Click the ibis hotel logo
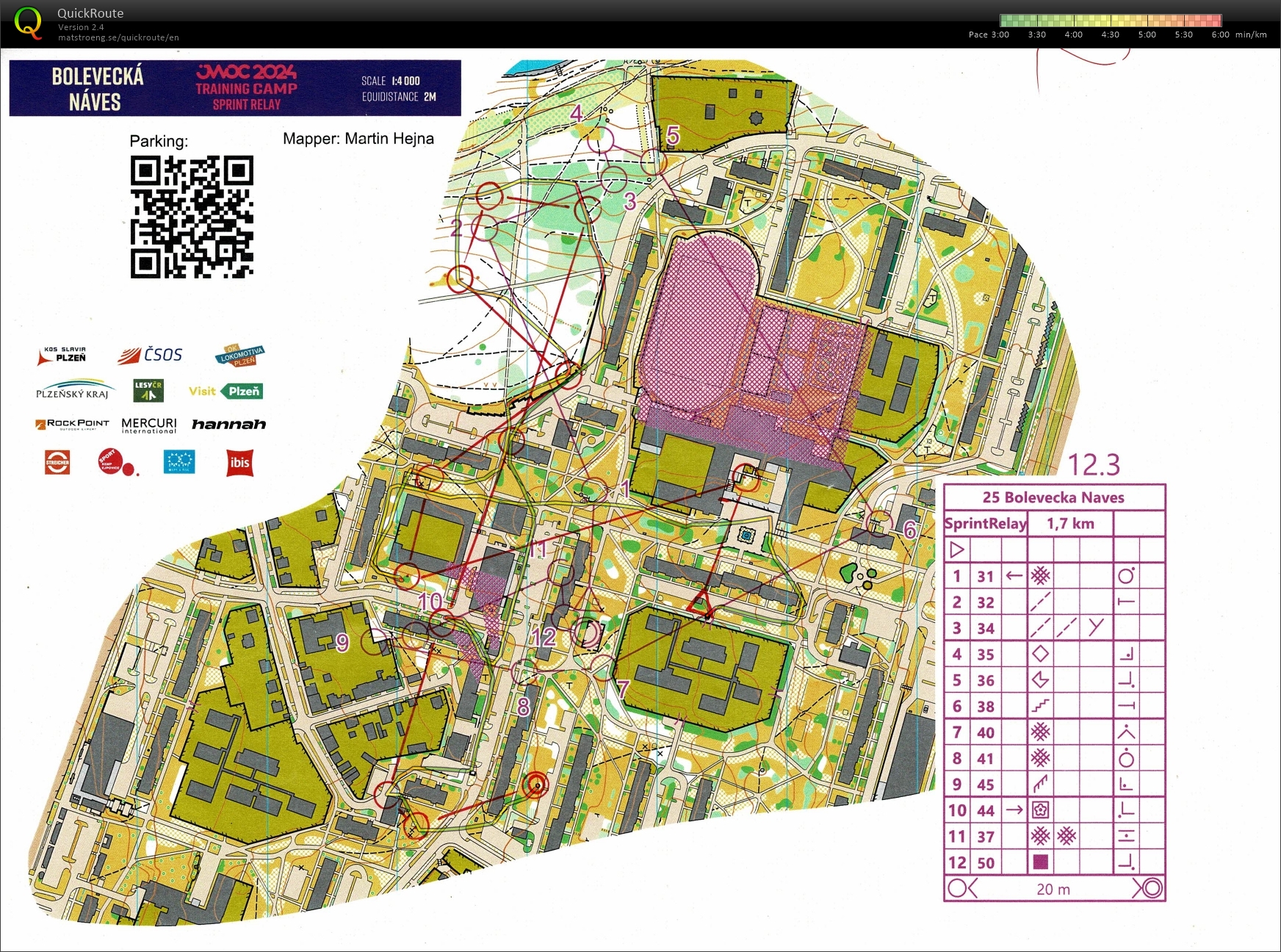1281x952 pixels. pos(239,463)
